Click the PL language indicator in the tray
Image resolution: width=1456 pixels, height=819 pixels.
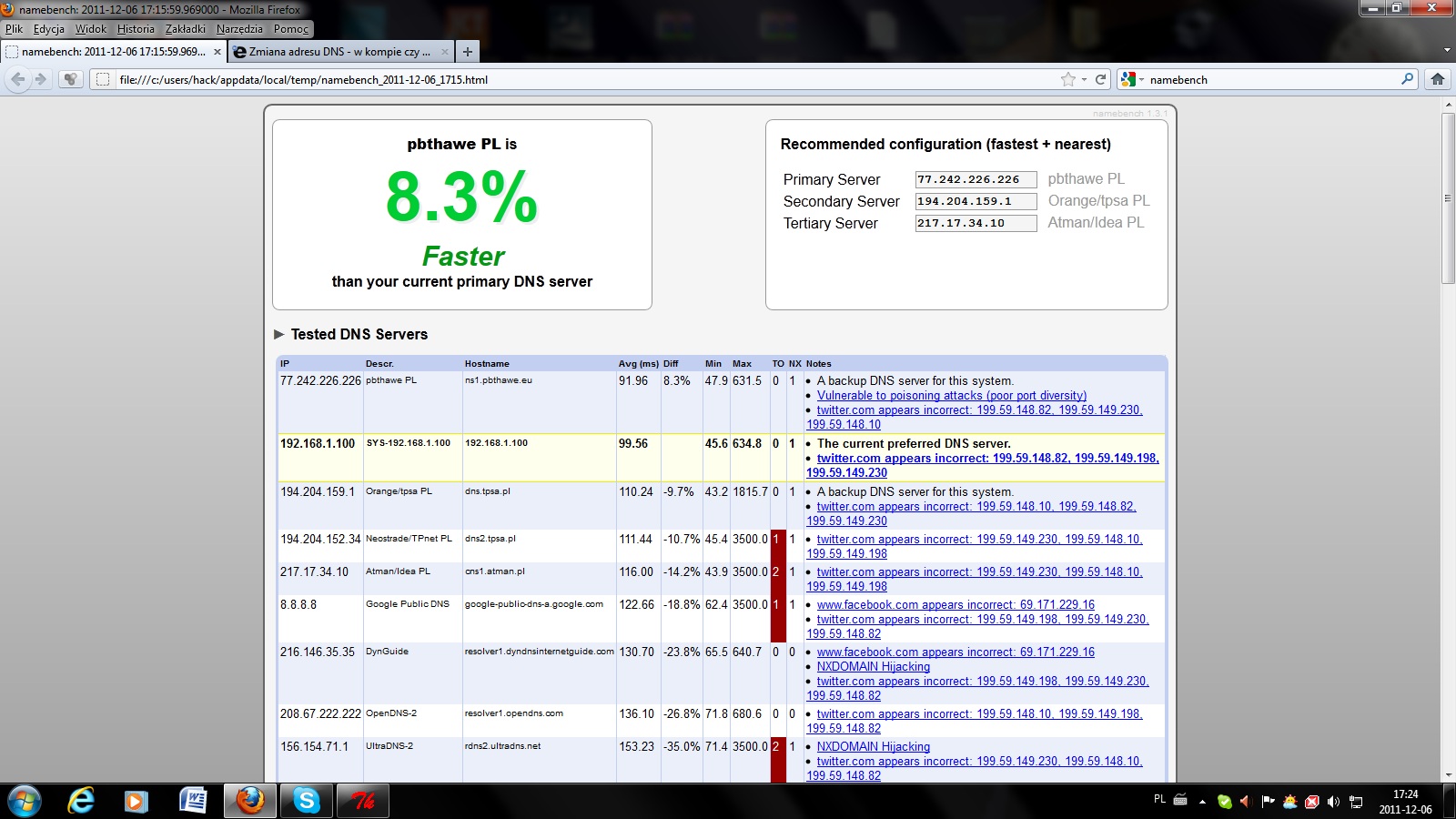(1159, 799)
